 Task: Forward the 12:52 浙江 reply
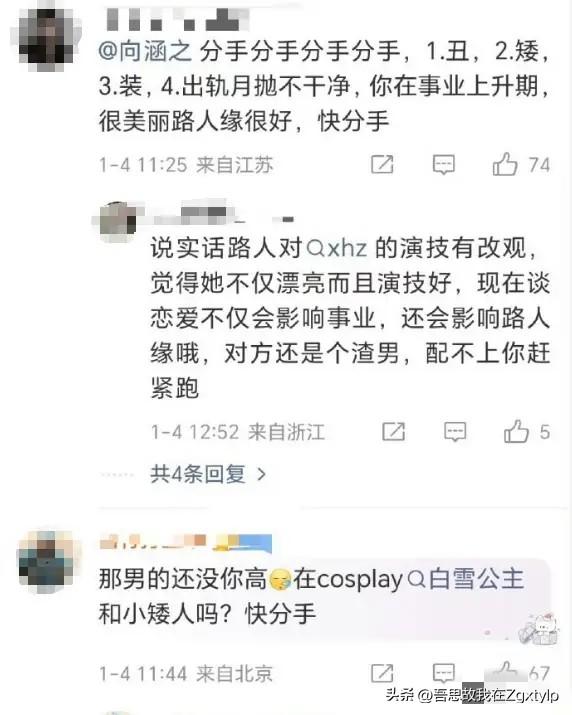coord(393,431)
